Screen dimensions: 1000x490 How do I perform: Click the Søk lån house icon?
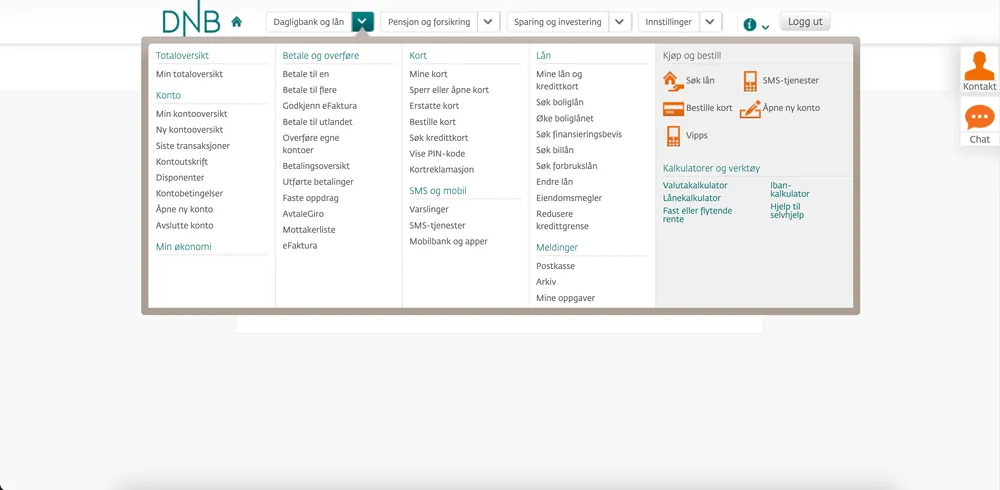point(673,81)
